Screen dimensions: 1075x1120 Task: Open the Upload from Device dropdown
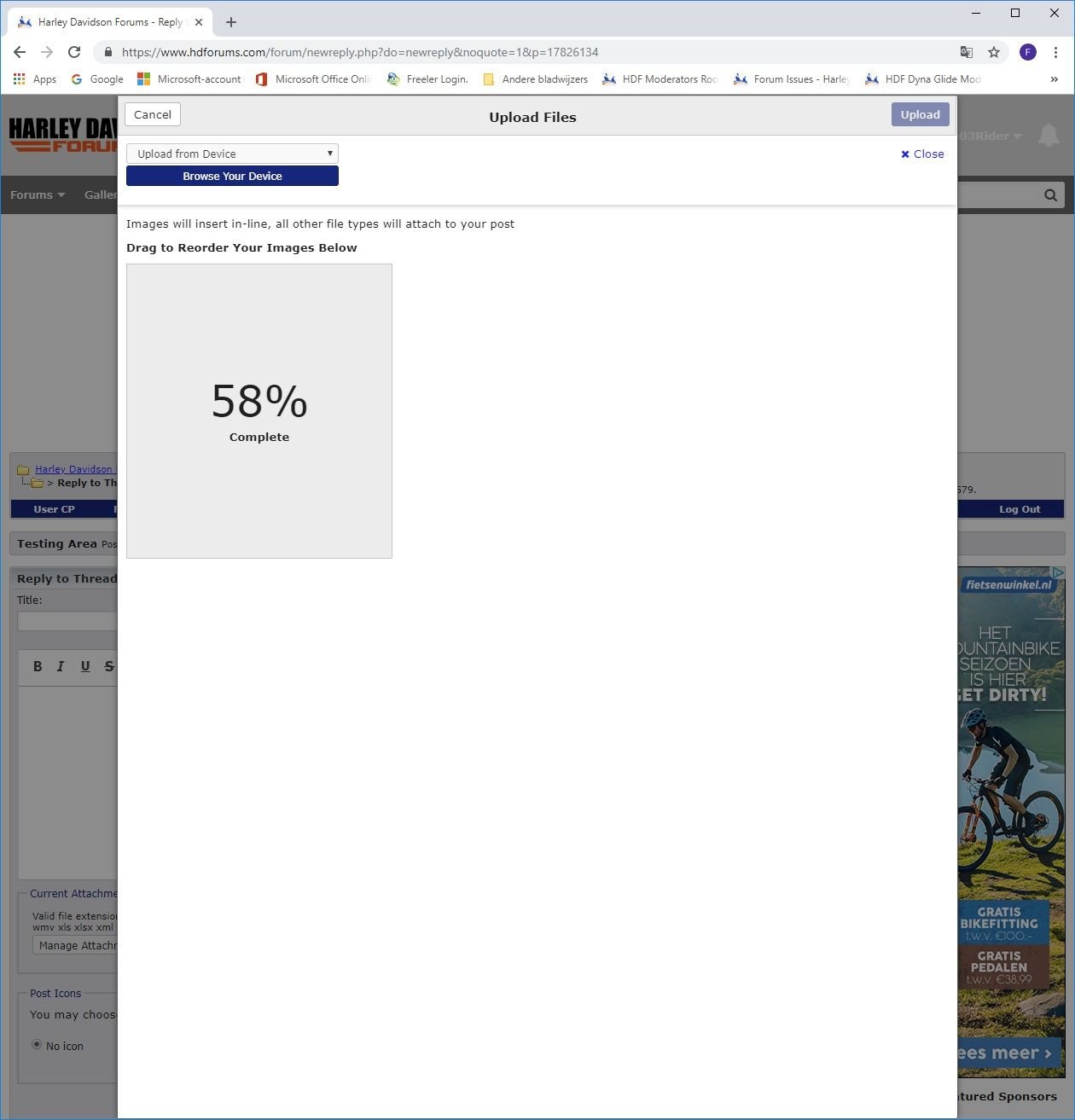click(232, 154)
